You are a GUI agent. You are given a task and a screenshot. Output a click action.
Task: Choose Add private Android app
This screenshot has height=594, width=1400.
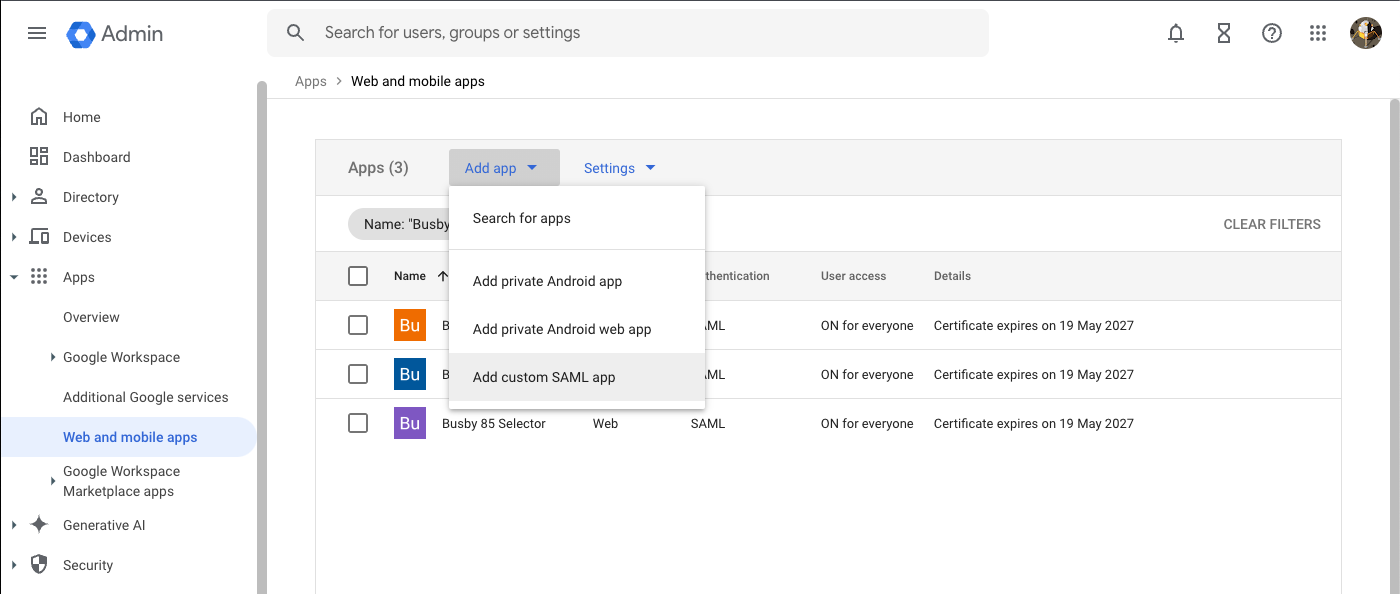(577, 281)
